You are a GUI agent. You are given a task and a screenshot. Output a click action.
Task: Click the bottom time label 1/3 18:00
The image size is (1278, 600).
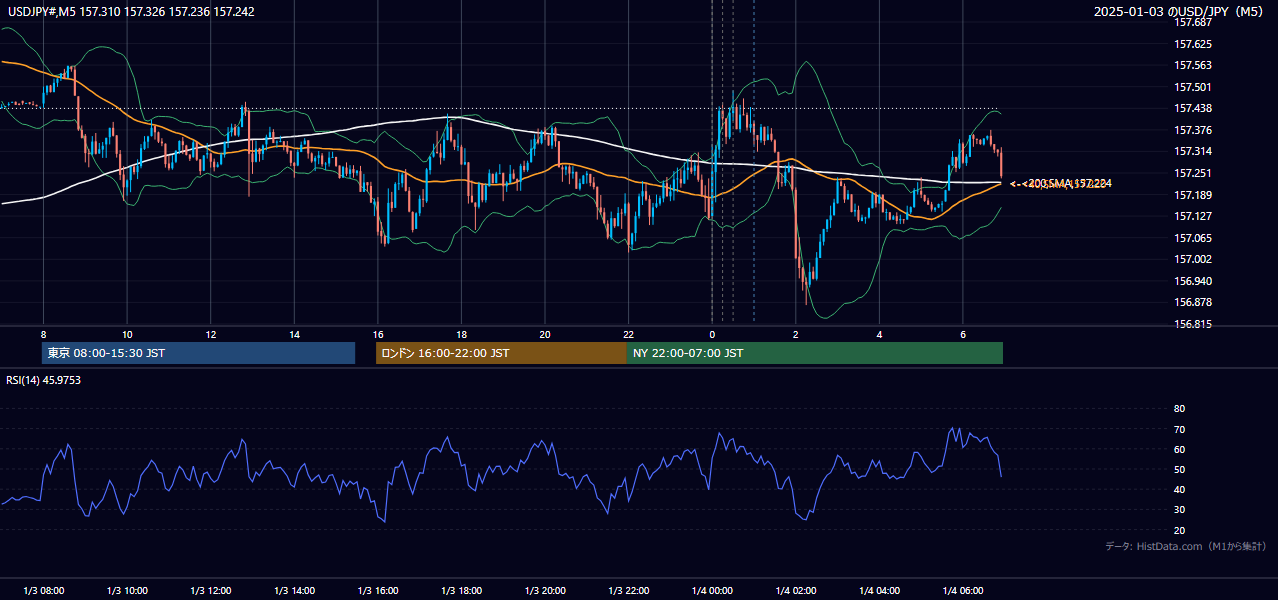[x=462, y=591]
